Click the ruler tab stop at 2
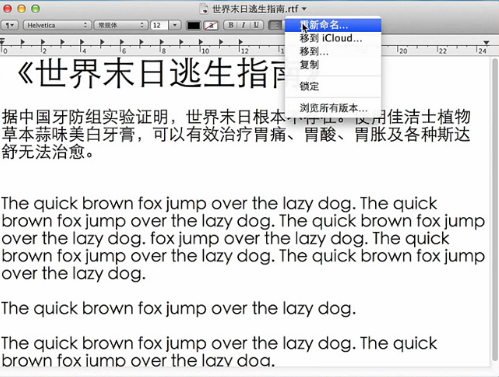 point(43,42)
